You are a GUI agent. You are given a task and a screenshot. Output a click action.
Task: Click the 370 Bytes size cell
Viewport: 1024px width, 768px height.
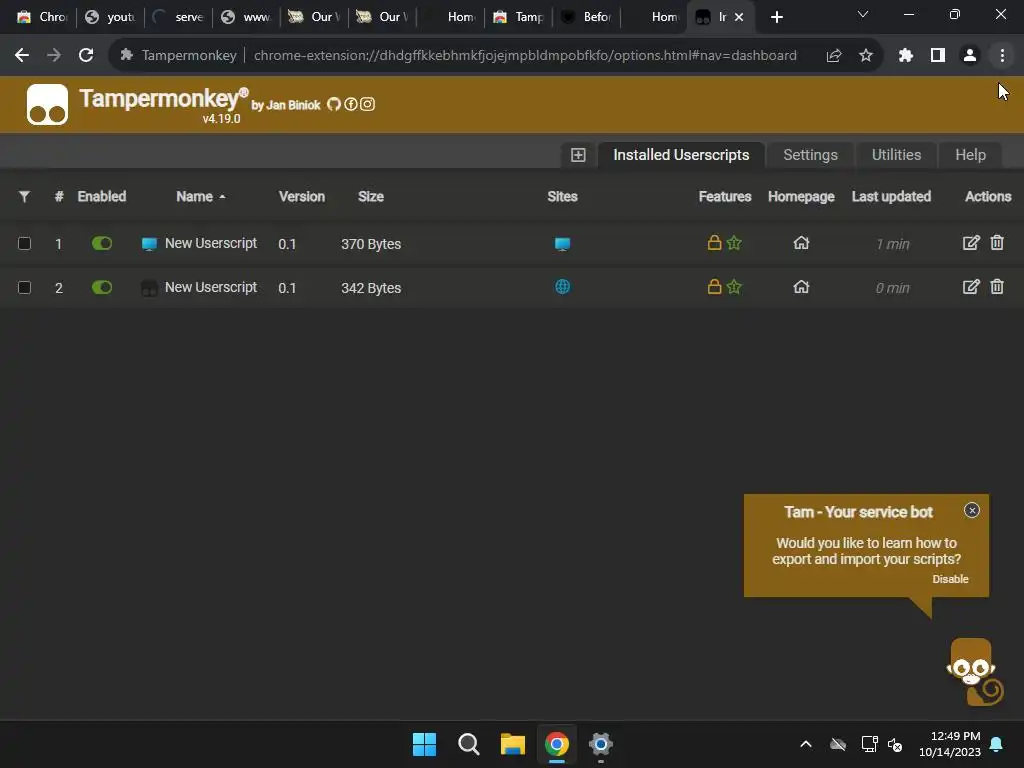click(371, 244)
